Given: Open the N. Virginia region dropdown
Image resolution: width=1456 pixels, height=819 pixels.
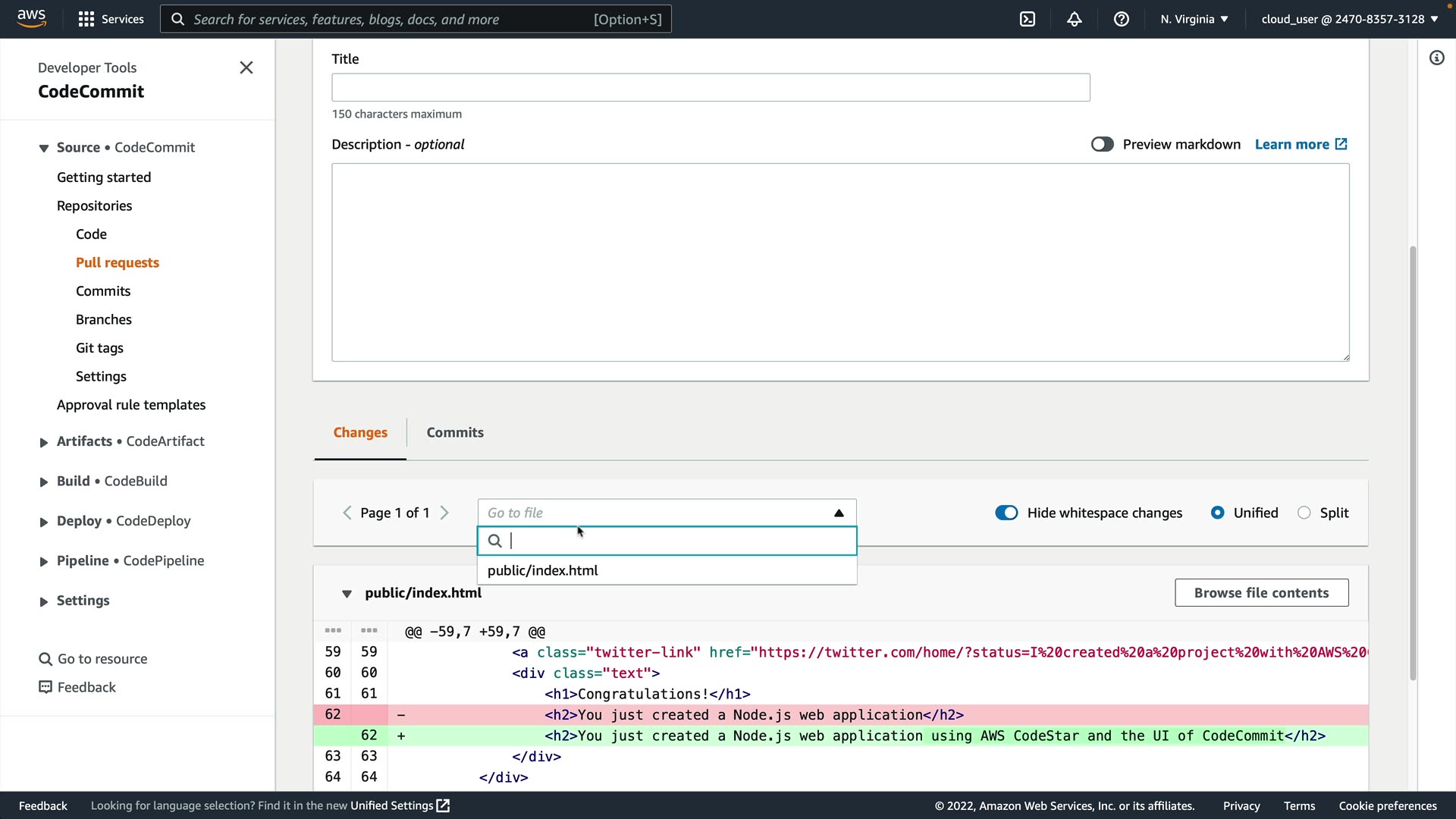Looking at the screenshot, I should point(1194,19).
